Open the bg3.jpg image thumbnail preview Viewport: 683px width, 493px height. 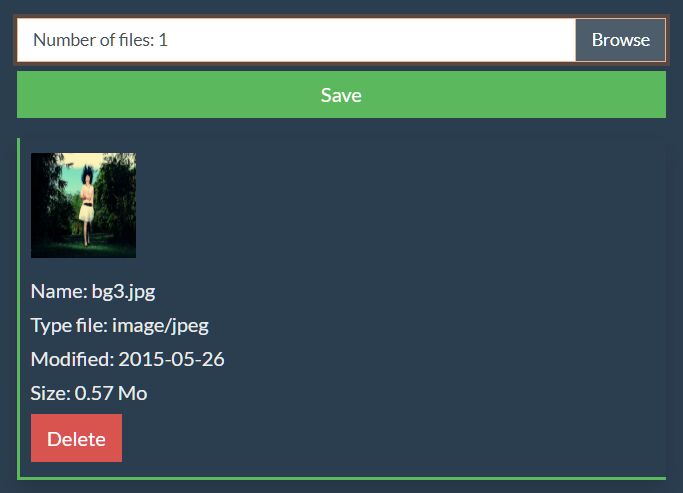point(83,205)
